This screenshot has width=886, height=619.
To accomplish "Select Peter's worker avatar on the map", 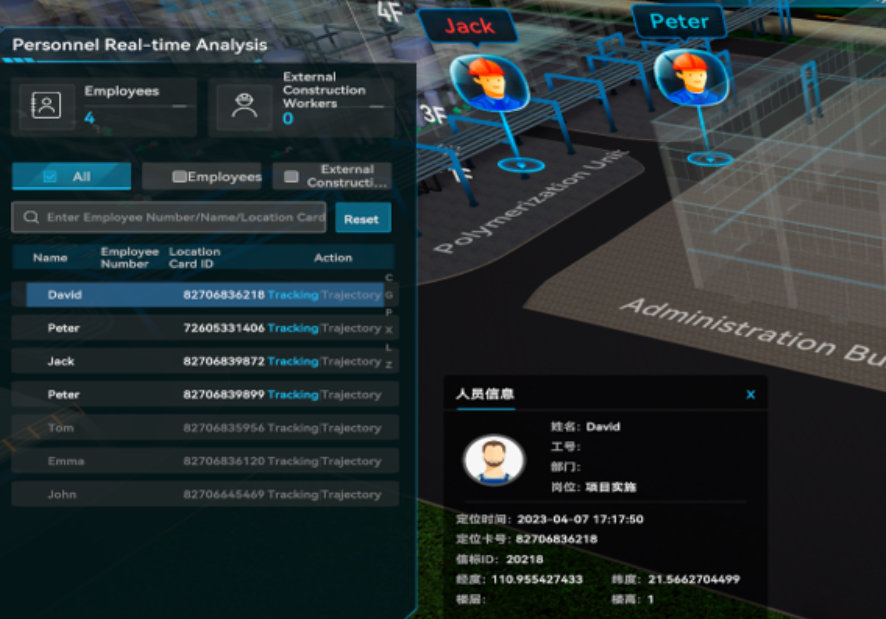I will click(x=689, y=78).
